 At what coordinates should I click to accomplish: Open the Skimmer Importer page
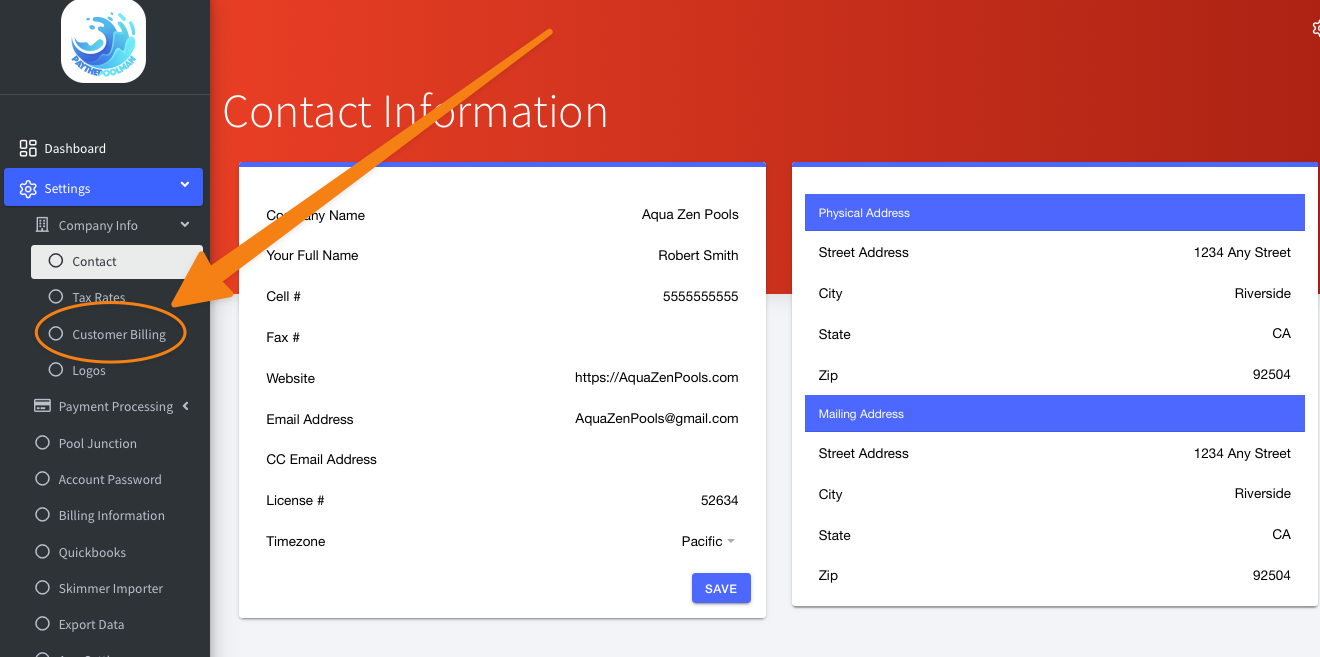(110, 588)
